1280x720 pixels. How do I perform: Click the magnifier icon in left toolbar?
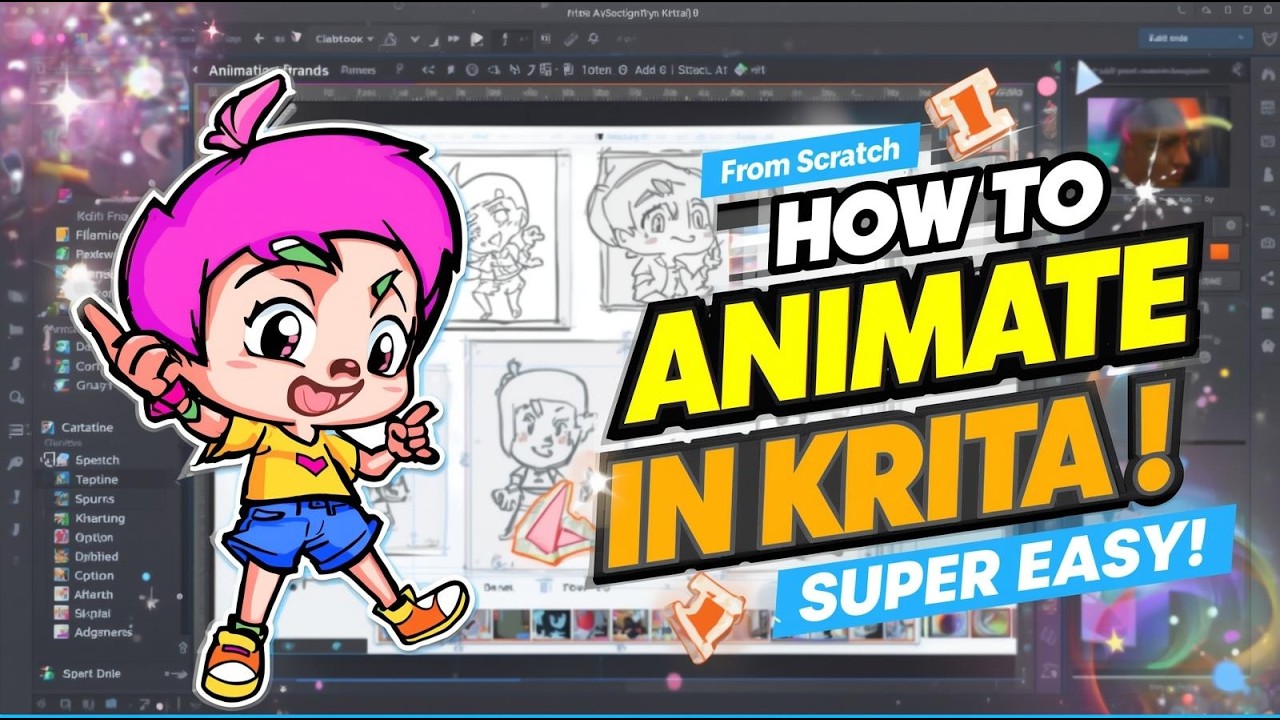tap(16, 398)
